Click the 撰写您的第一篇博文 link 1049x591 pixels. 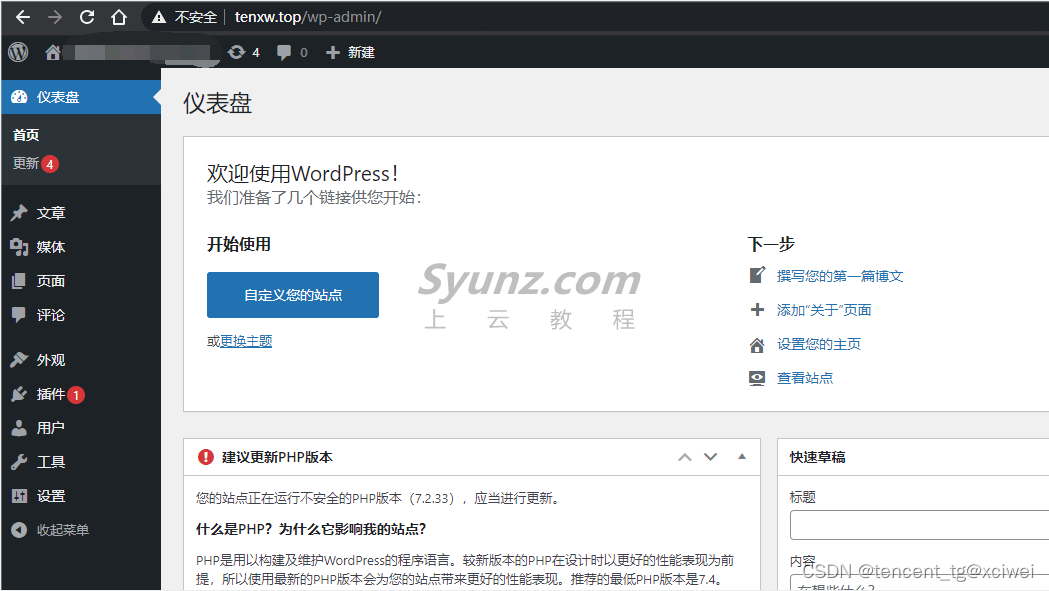[840, 276]
